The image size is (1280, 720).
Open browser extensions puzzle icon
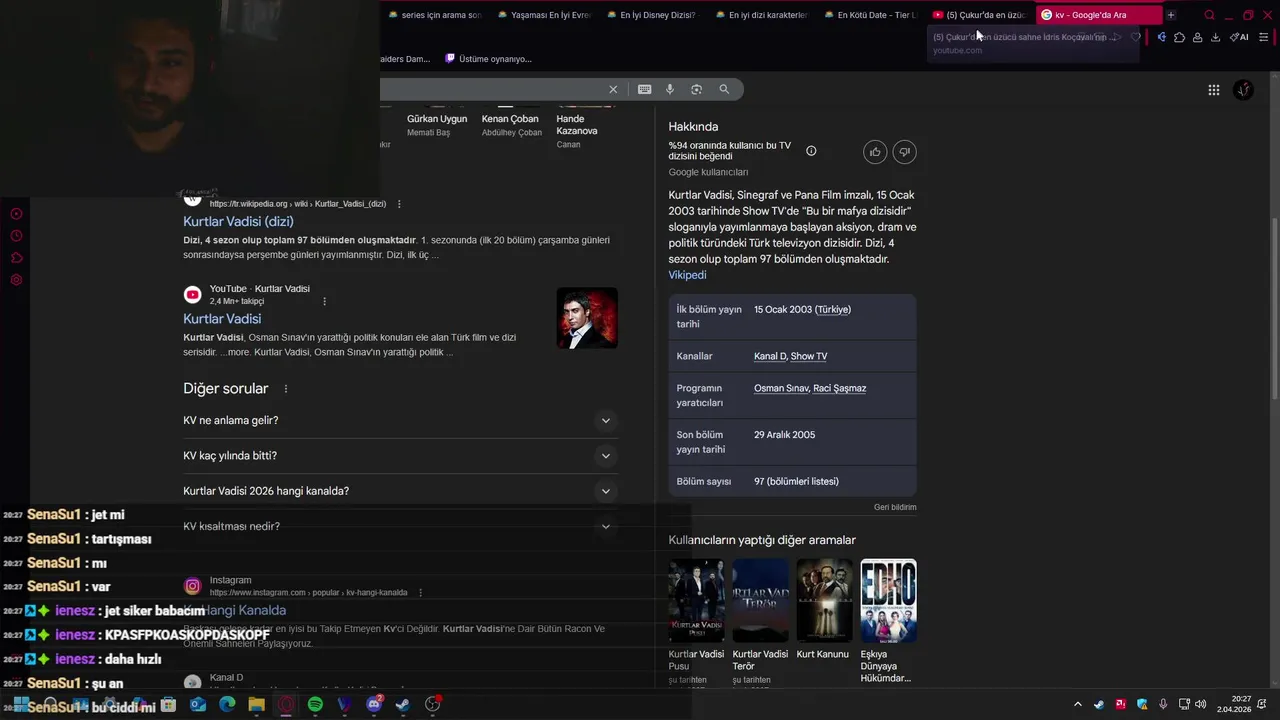(1179, 37)
